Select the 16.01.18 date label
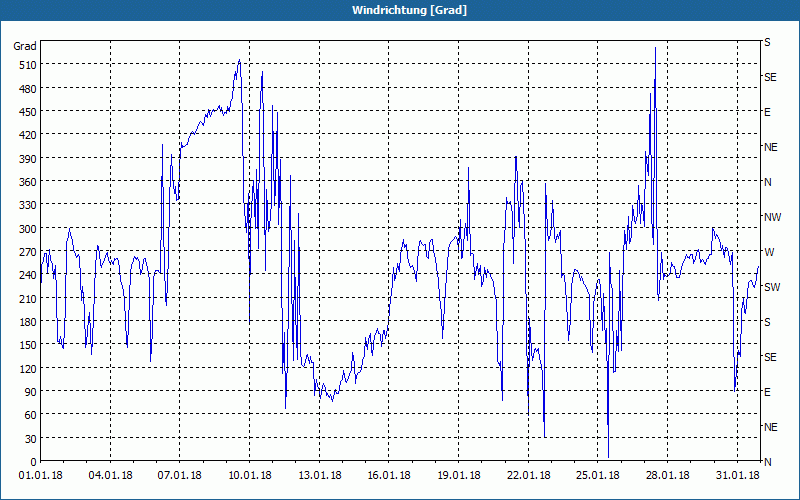Image resolution: width=800 pixels, height=500 pixels. pyautogui.click(x=389, y=476)
